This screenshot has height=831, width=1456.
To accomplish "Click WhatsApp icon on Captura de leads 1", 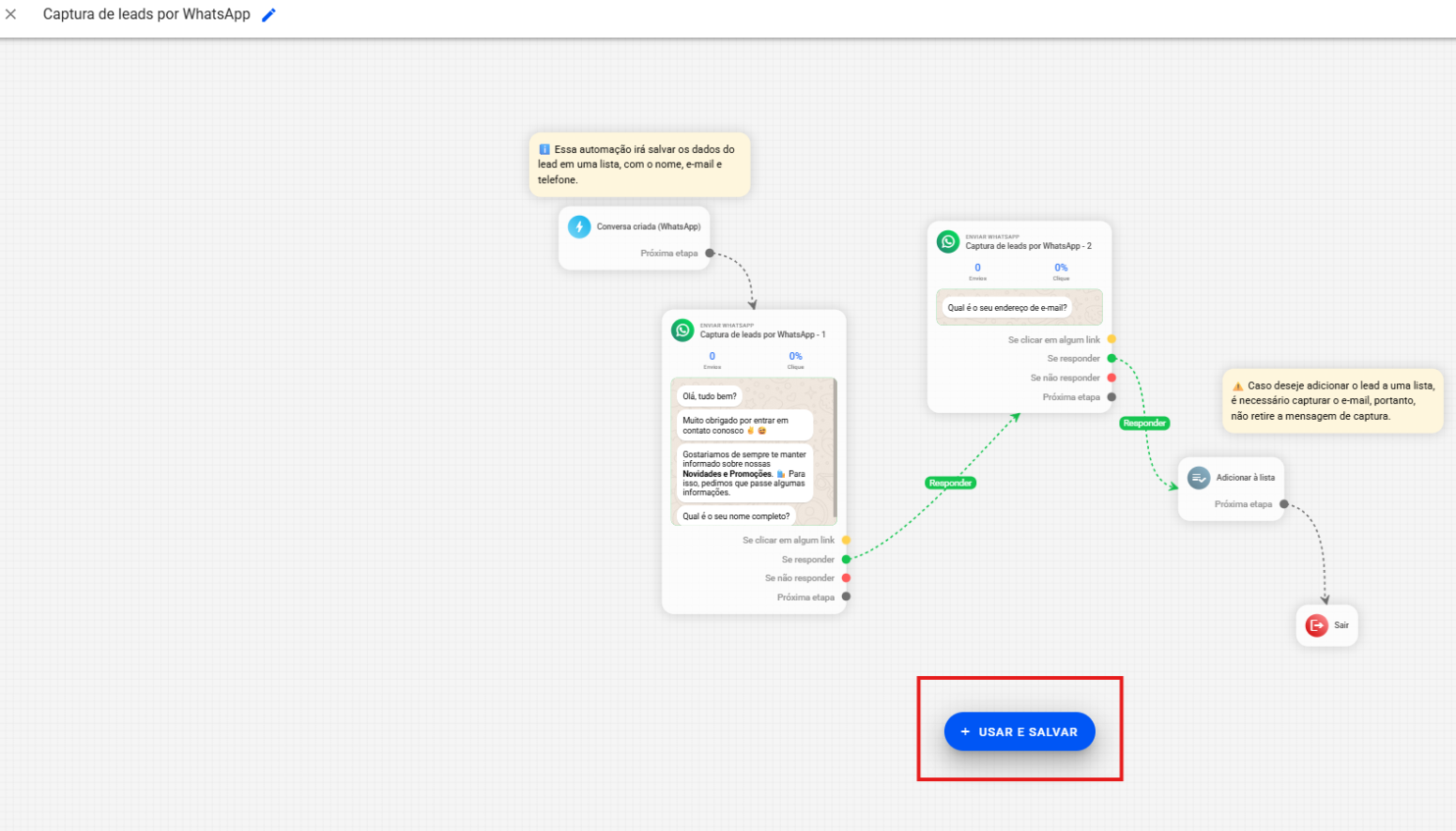I will coord(682,331).
